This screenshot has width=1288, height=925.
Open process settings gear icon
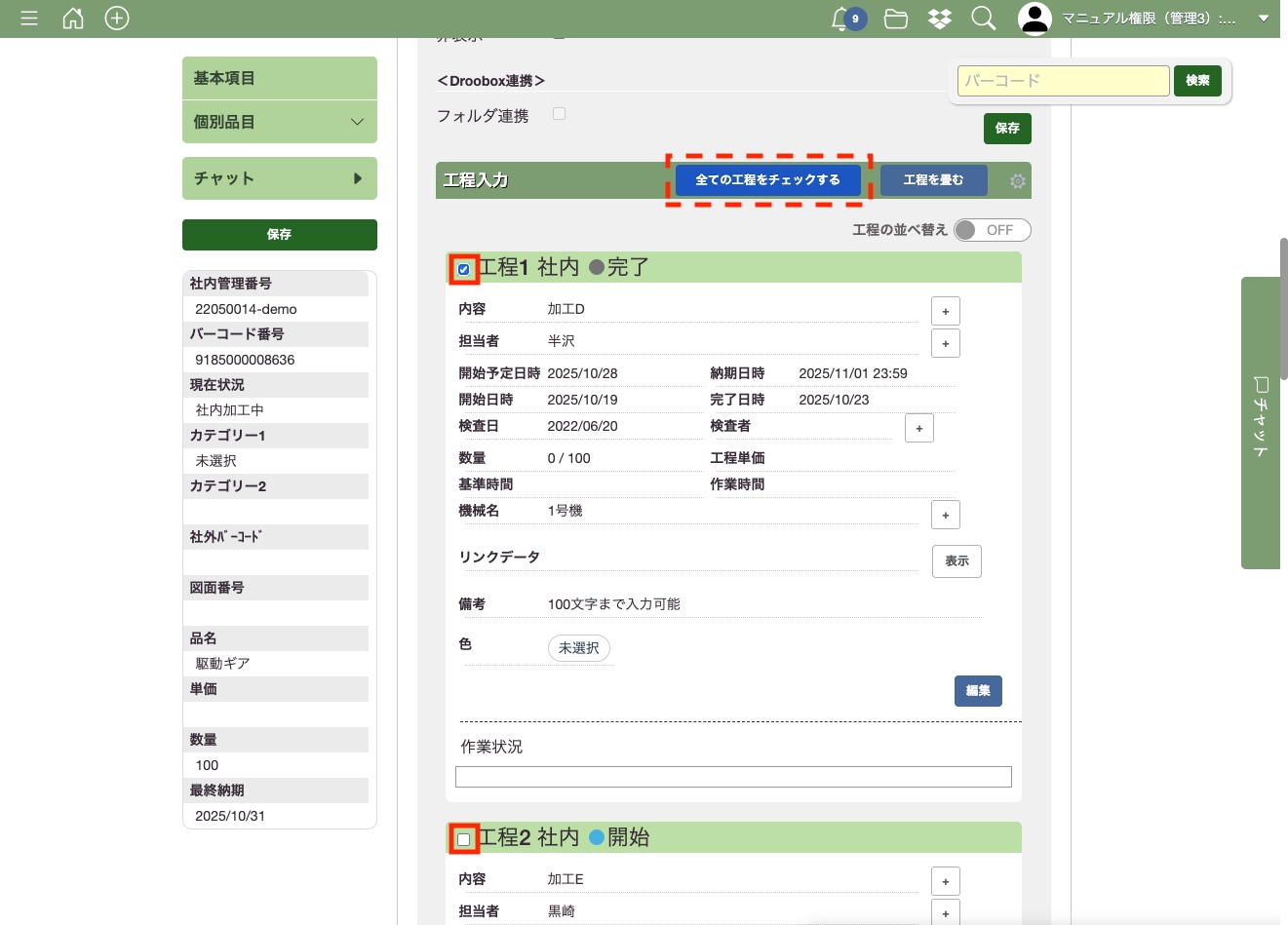(x=1018, y=181)
